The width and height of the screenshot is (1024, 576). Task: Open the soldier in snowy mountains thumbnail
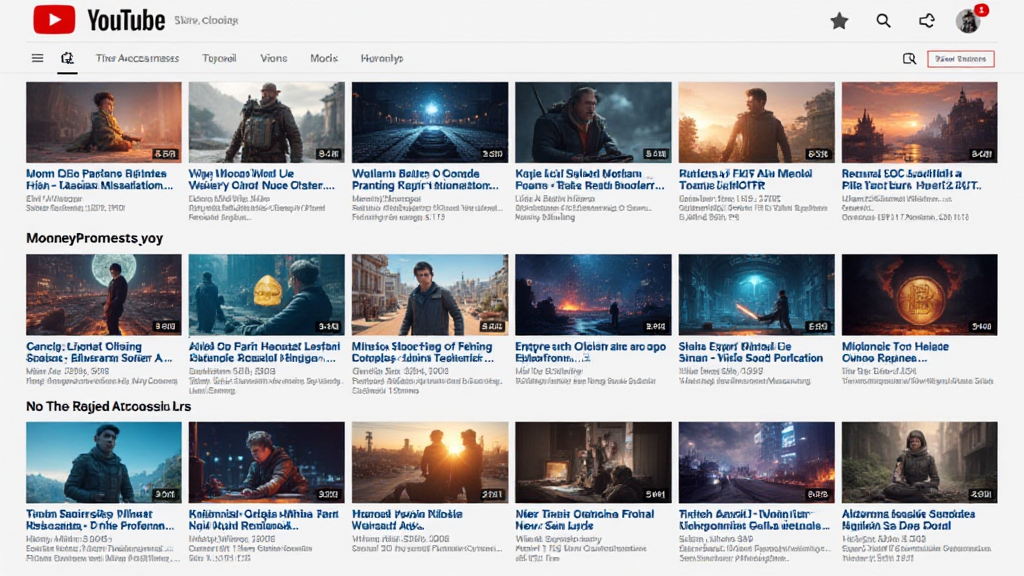266,122
